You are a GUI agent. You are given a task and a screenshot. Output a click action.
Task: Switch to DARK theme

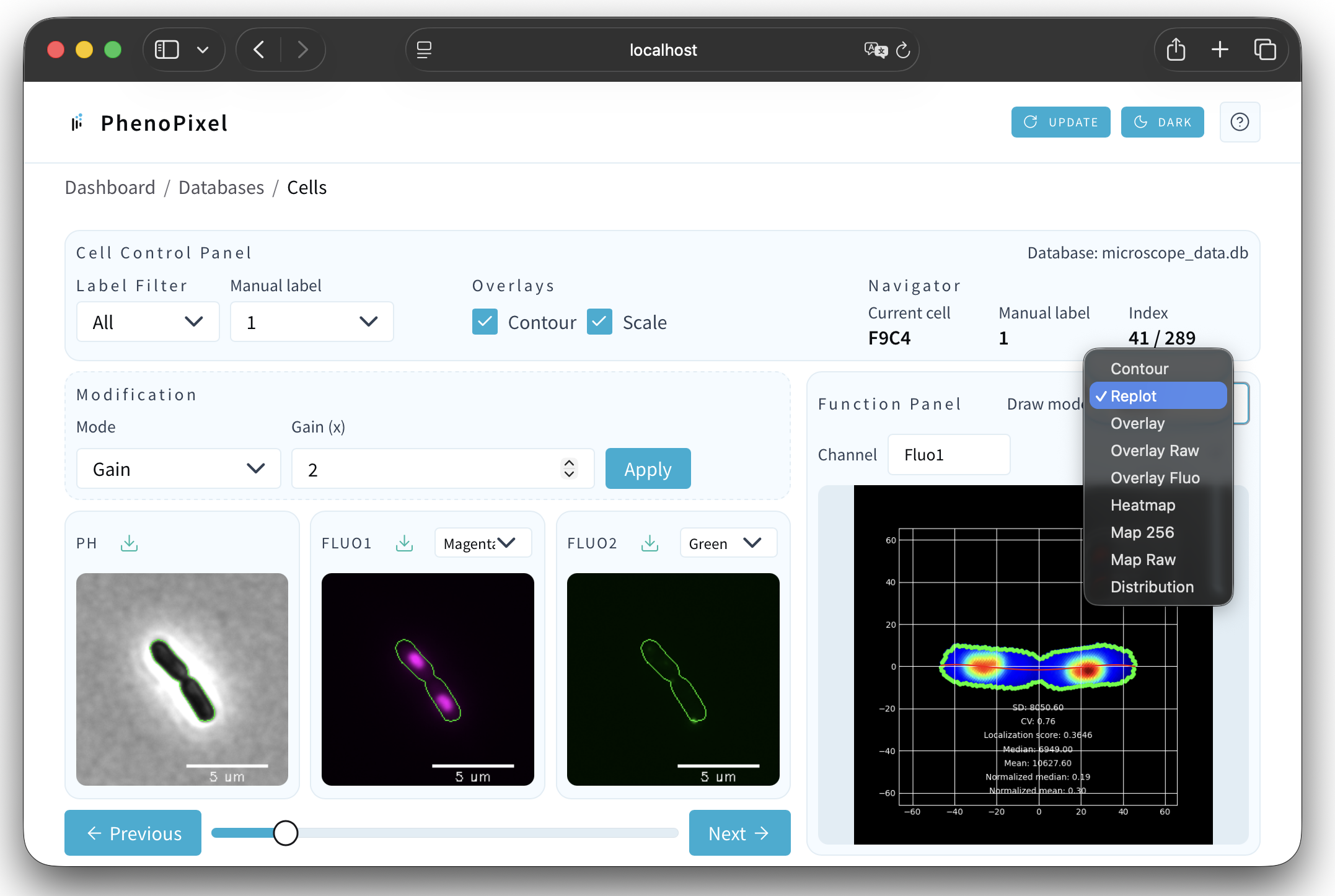1162,122
